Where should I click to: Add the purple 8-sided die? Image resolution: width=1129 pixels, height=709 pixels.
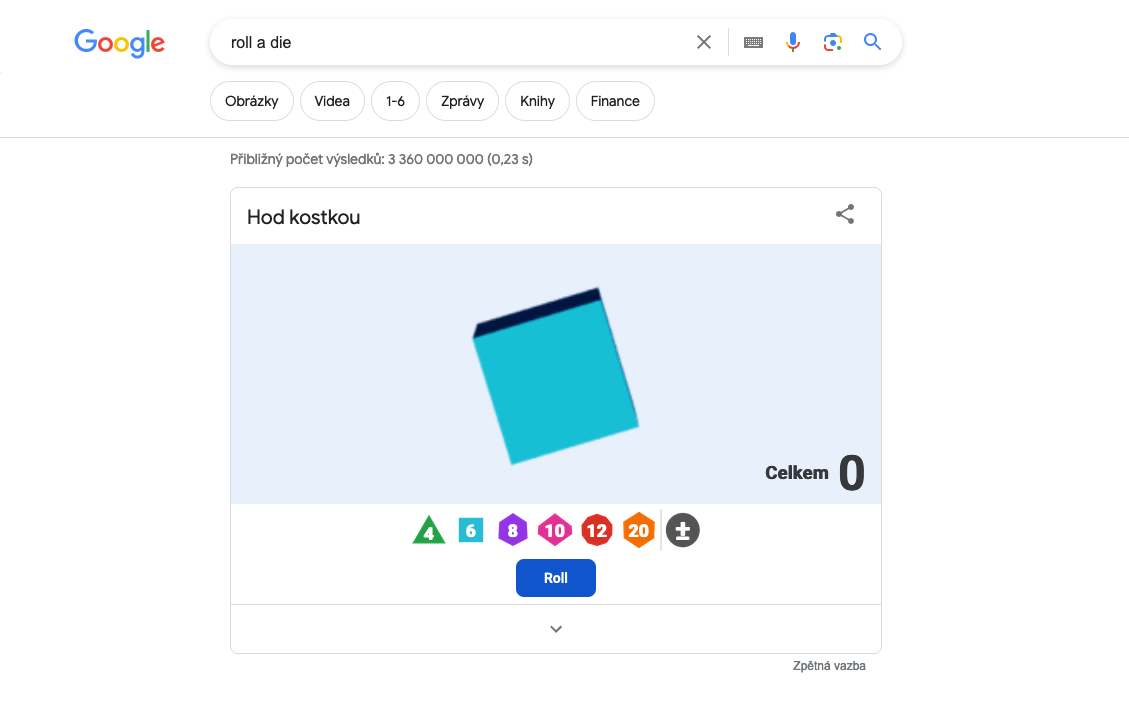[513, 530]
